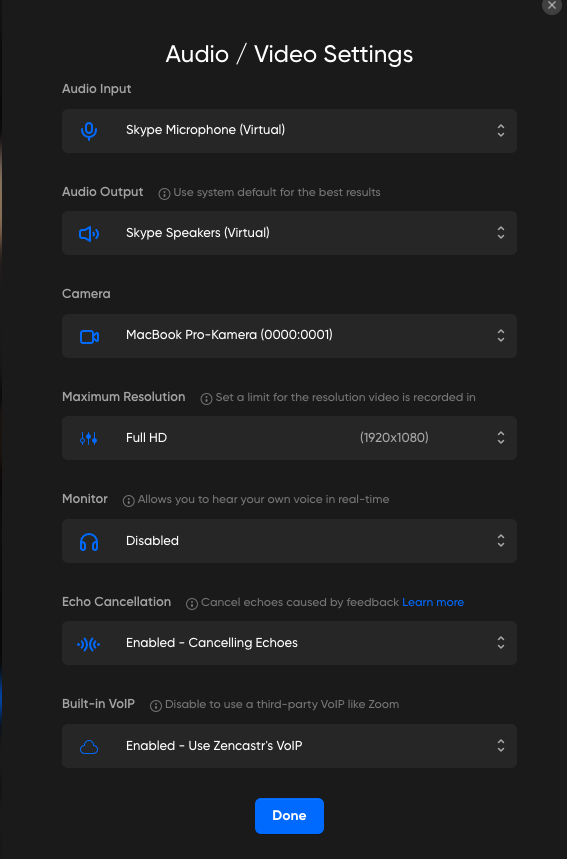
Task: Expand Full HD resolution dropdown arrows
Action: (501, 438)
